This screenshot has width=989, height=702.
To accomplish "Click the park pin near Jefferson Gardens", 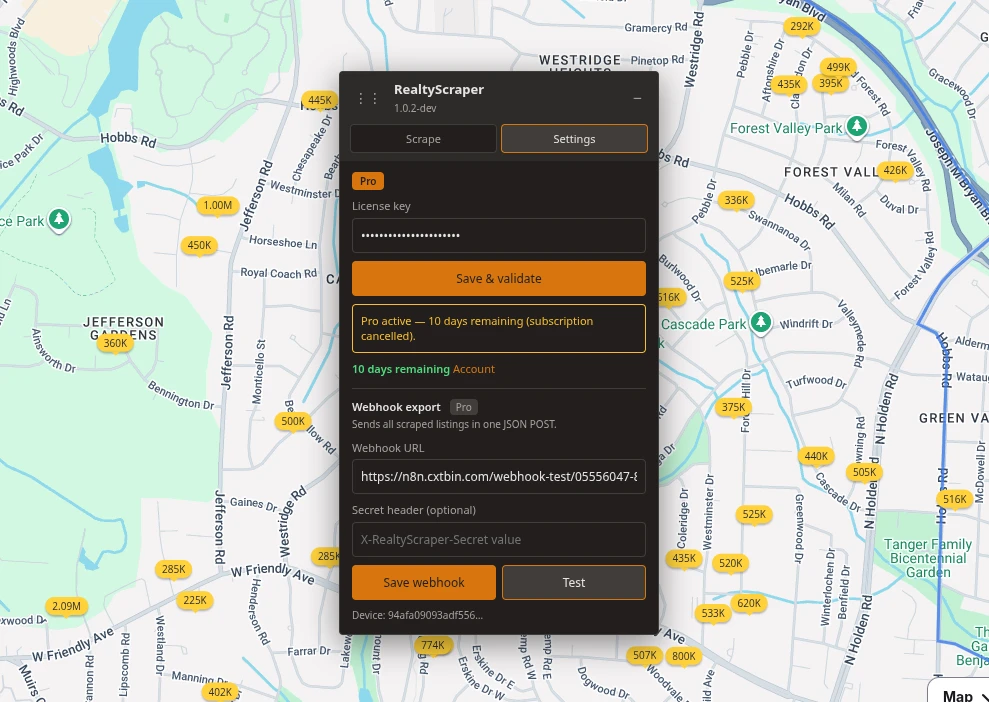I will (59, 219).
